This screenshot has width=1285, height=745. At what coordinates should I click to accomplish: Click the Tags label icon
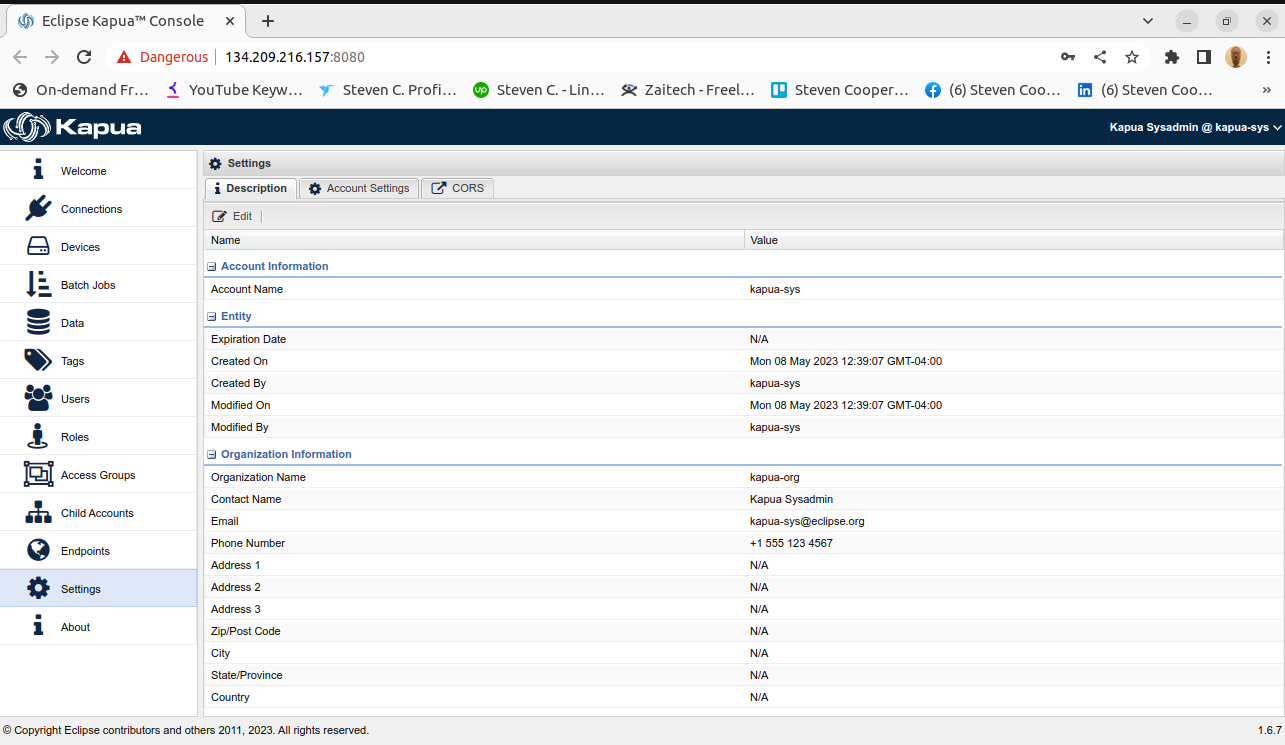(x=38, y=360)
